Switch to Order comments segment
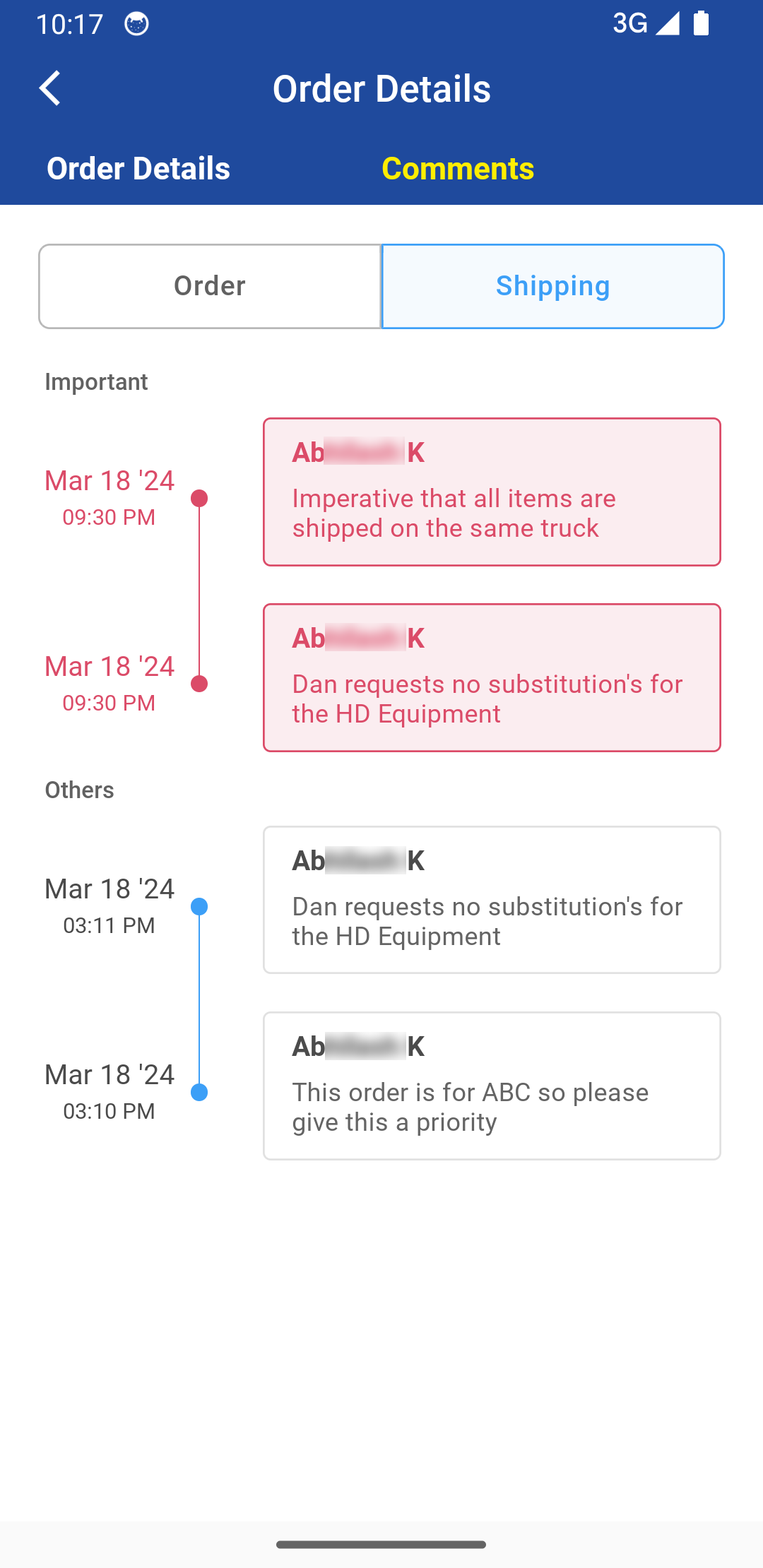Viewport: 763px width, 1568px height. pyautogui.click(x=210, y=286)
